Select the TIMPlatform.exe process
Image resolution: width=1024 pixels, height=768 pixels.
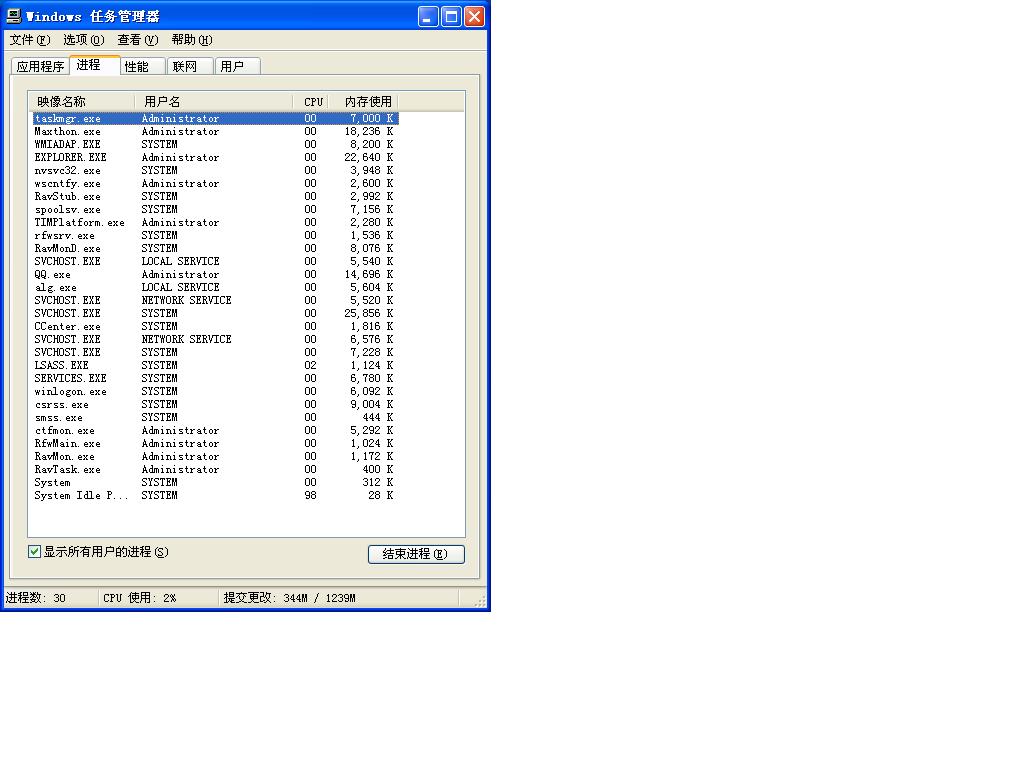click(x=216, y=223)
